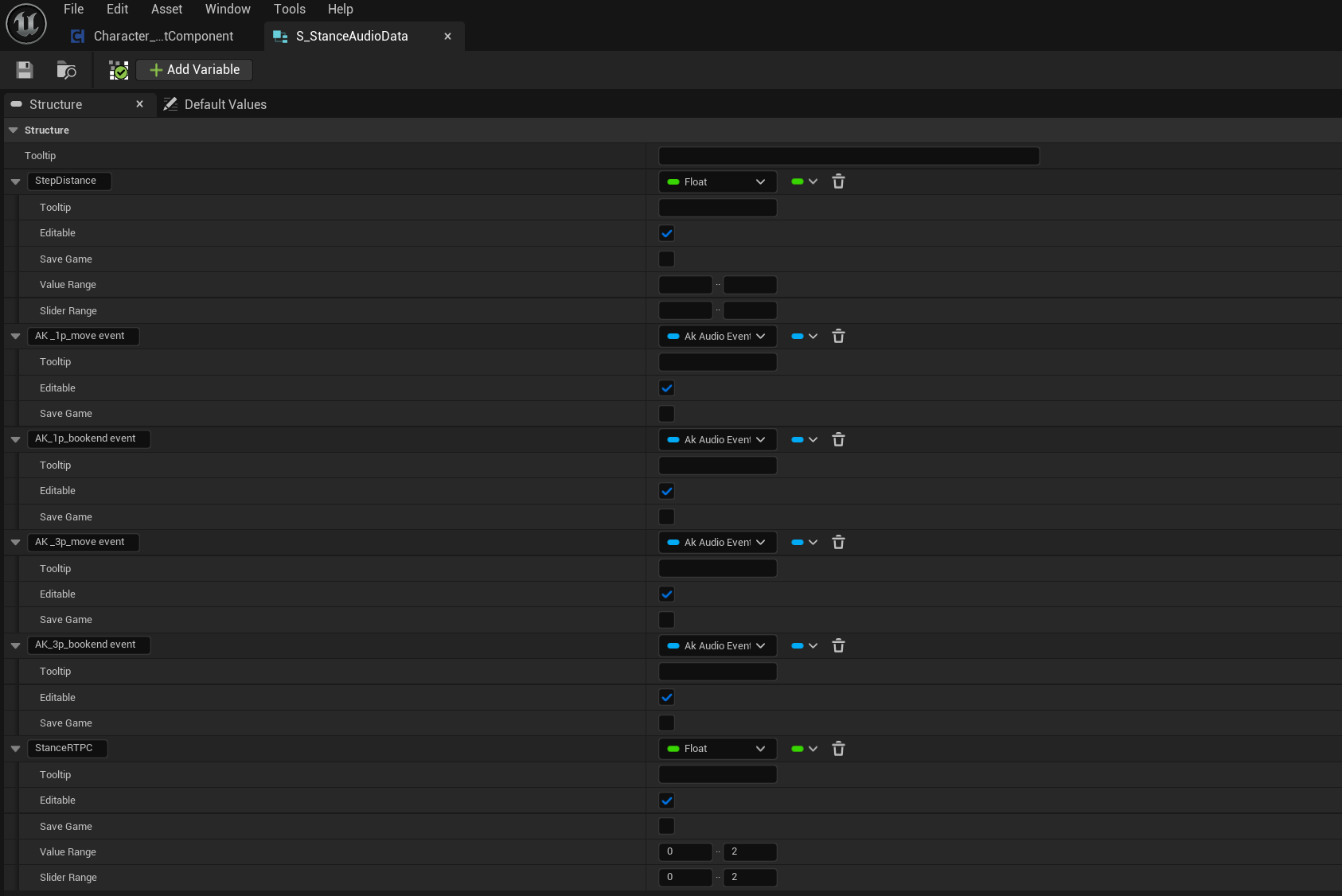The image size is (1342, 896).
Task: Collapse the AK_3p_bookend event section
Action: 15,645
